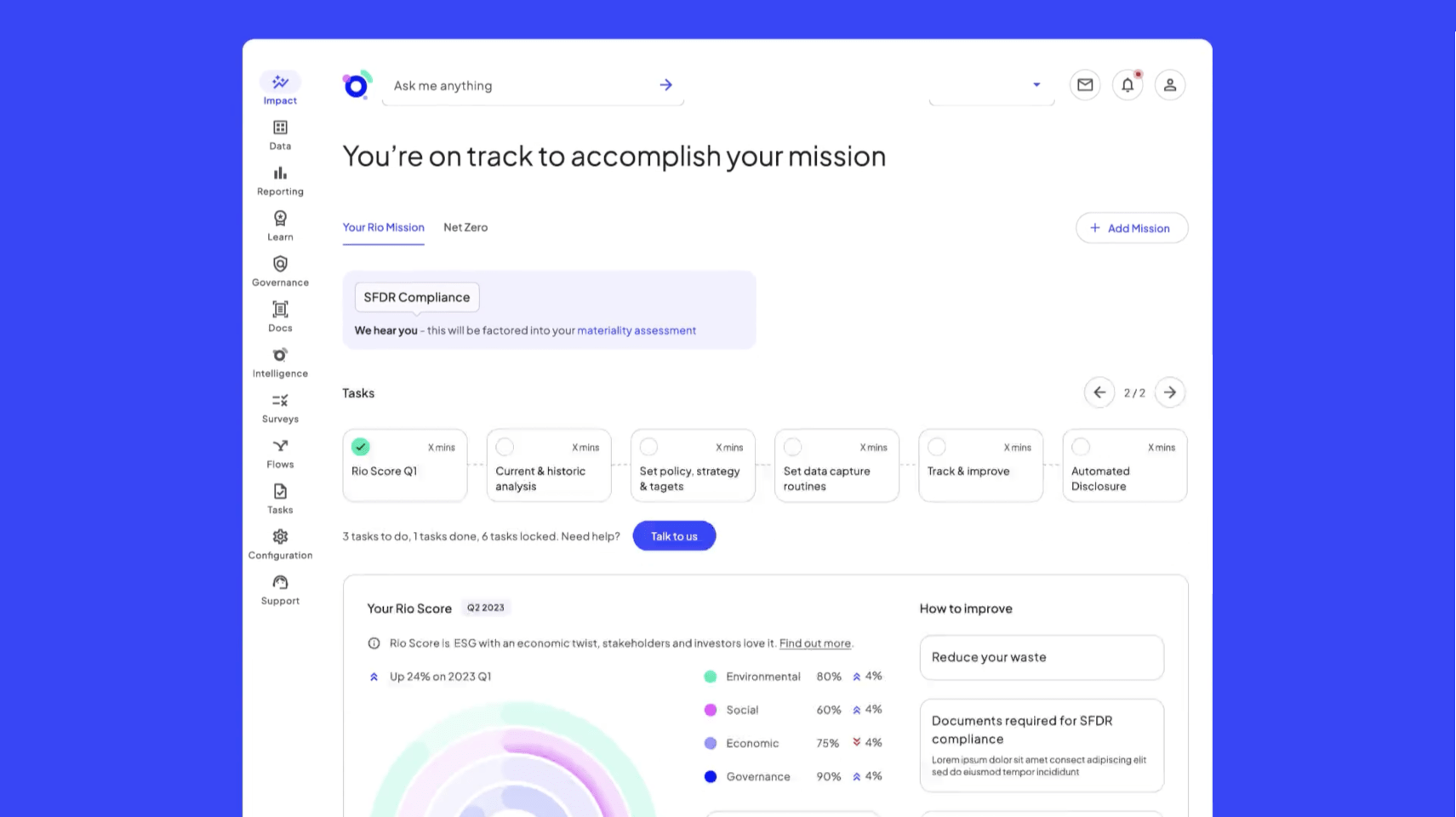Open Tasks in sidebar
The height and width of the screenshot is (817, 1456).
(x=280, y=499)
